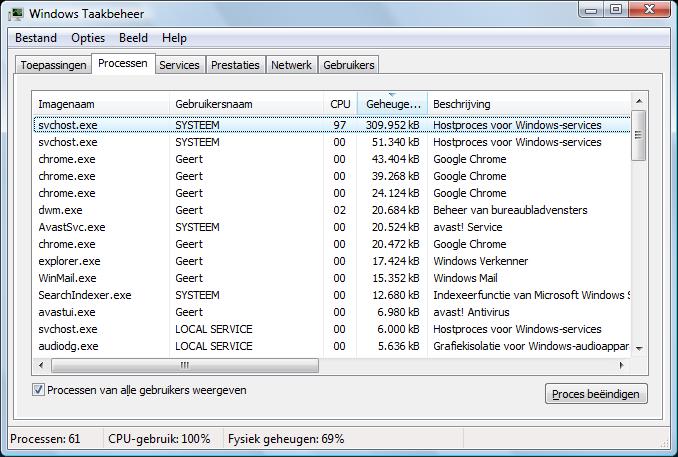This screenshot has width=678, height=457.
Task: Click 'Beheer van bureaubladvensters' description
Action: point(510,210)
